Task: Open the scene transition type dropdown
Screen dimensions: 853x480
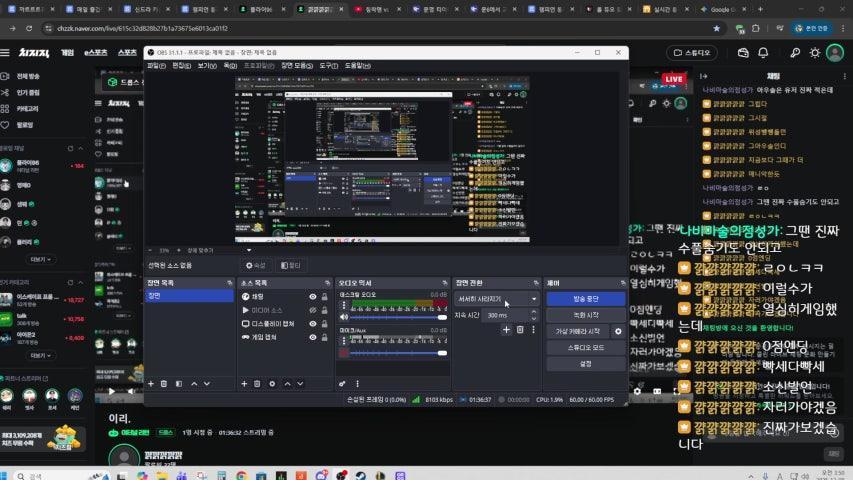Action: 497,299
